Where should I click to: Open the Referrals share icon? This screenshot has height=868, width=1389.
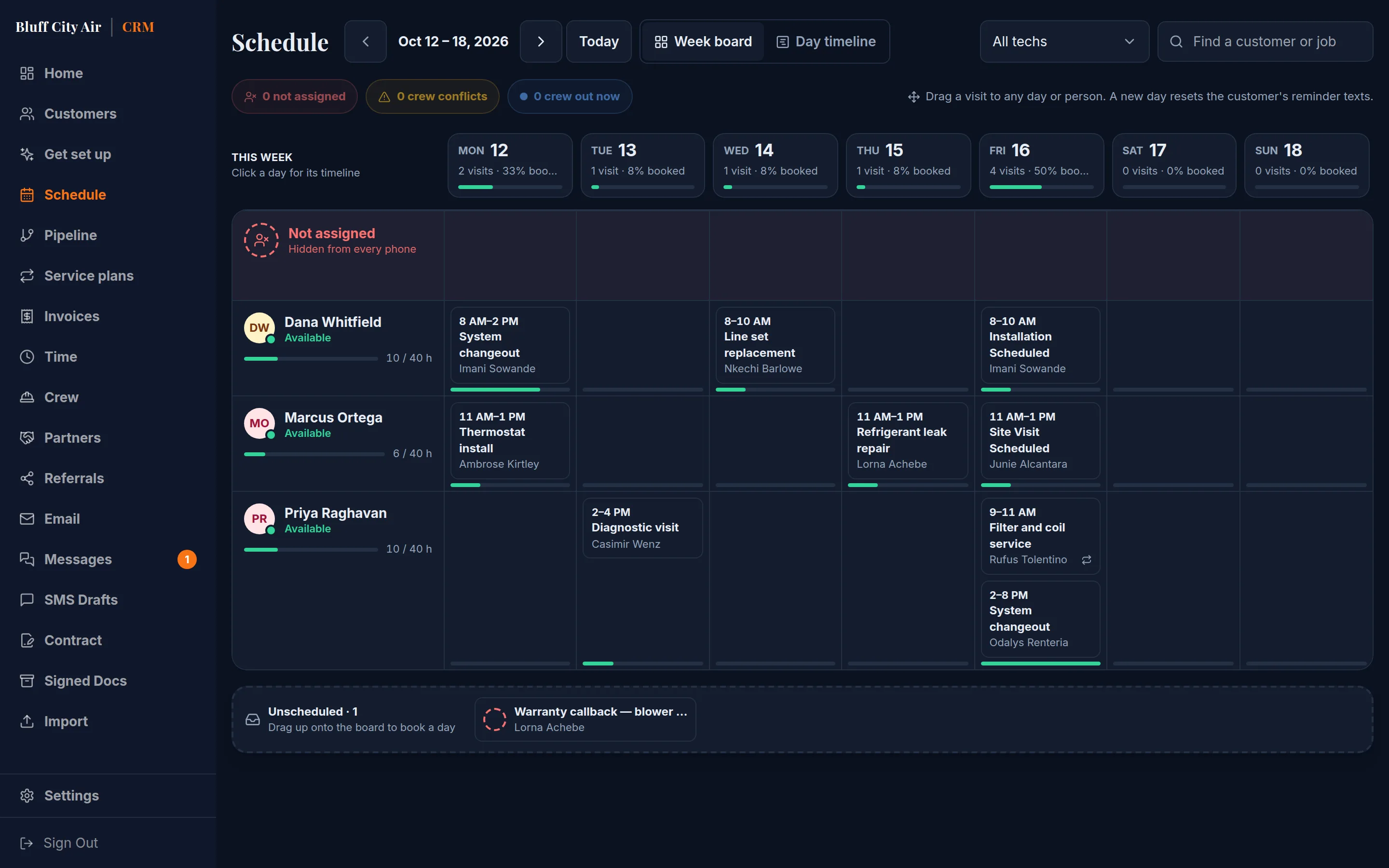[27, 478]
